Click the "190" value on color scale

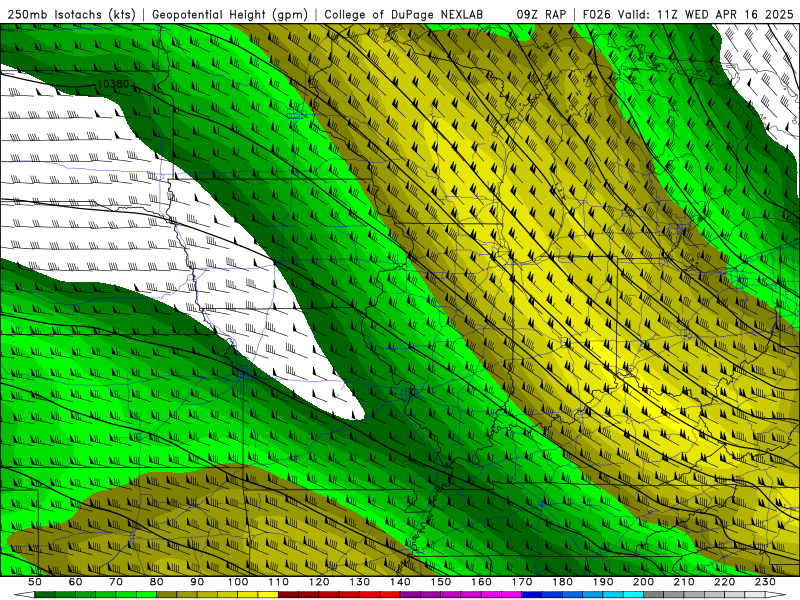(x=603, y=582)
